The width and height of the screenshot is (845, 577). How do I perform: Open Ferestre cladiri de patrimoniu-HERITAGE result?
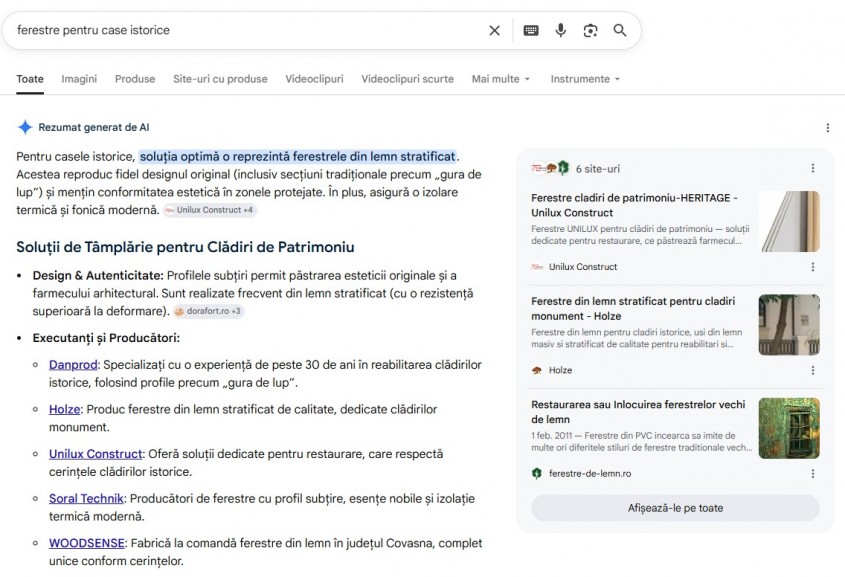click(x=634, y=205)
